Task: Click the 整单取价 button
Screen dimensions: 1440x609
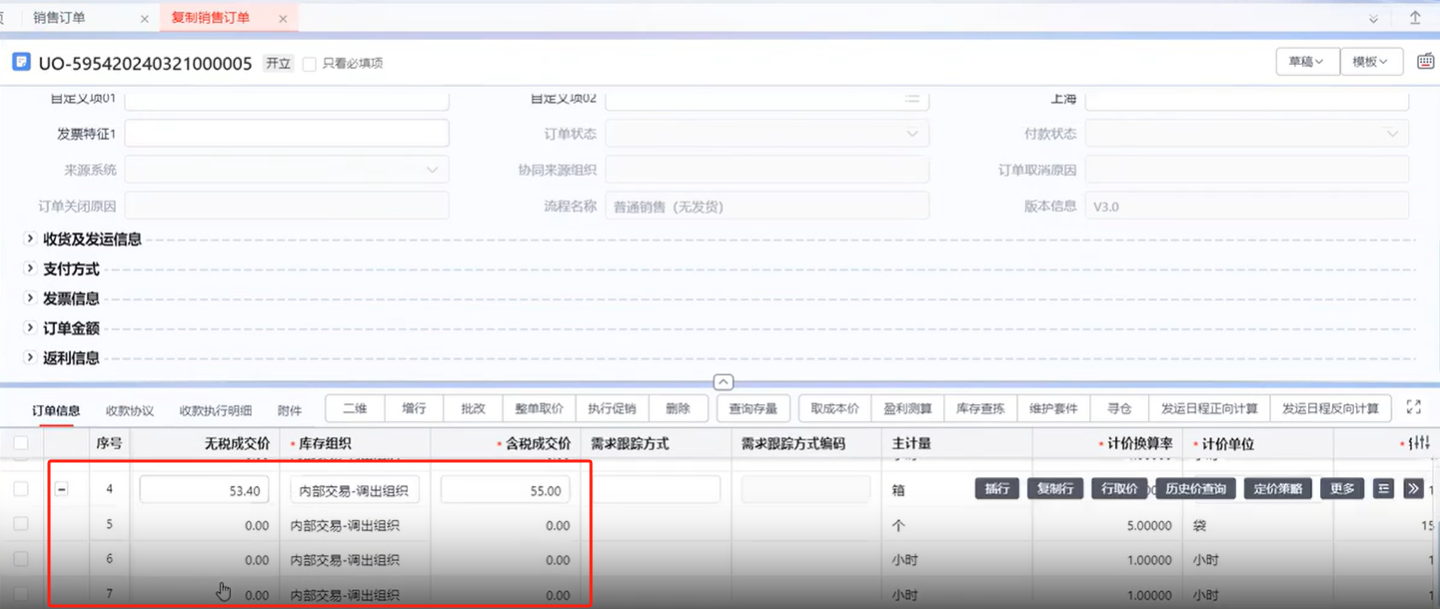Action: tap(539, 408)
